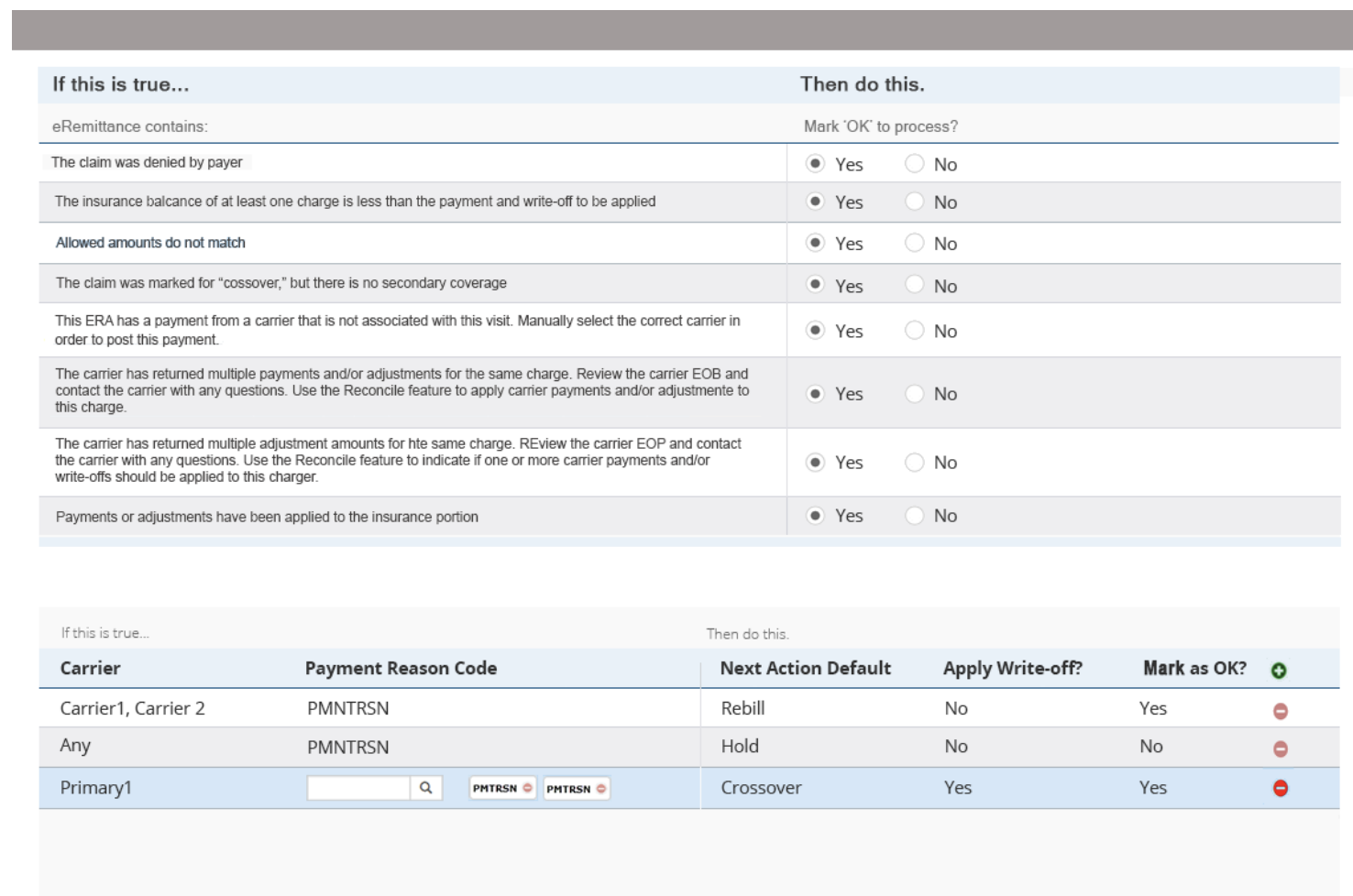The height and width of the screenshot is (896, 1353).
Task: Click the Payment Reason Code column header
Action: (401, 669)
